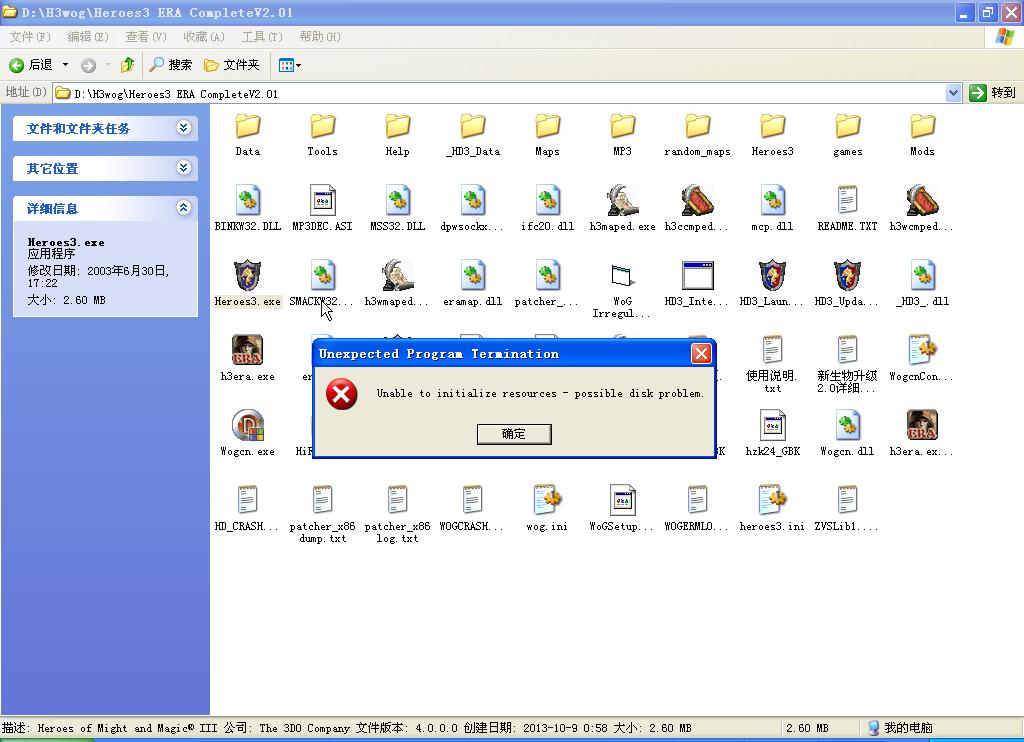Viewport: 1024px width, 742px height.
Task: Open the 查看(V) menu
Action: (x=146, y=37)
